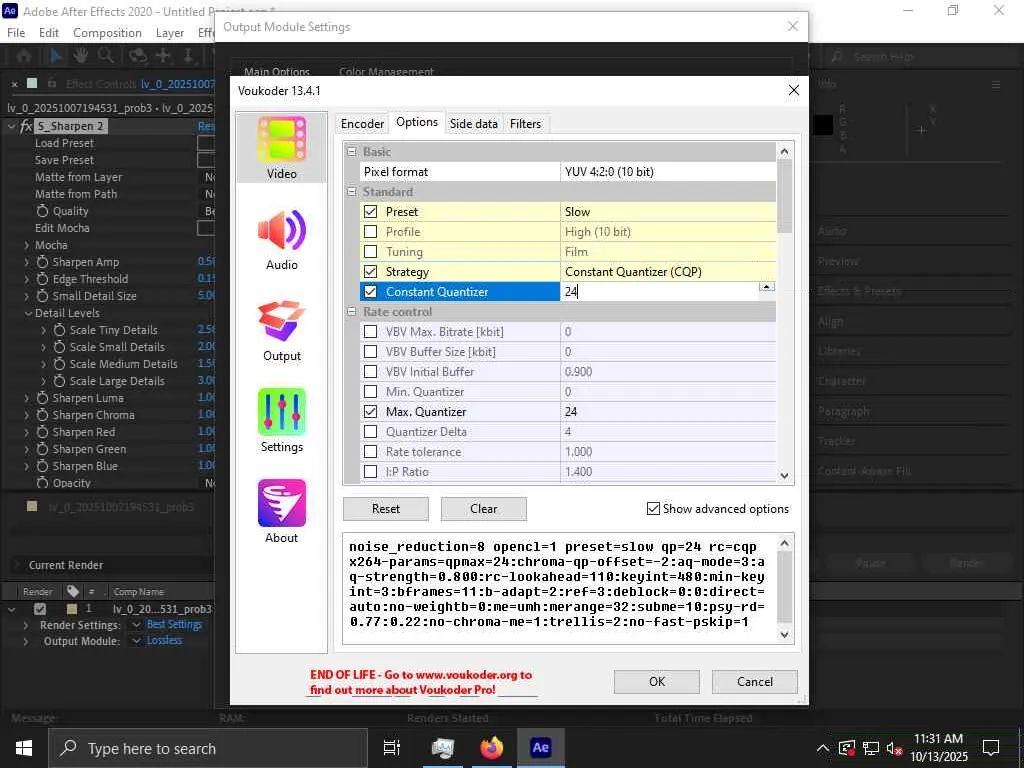Click the Windows Start button
This screenshot has width=1024, height=768.
(x=24, y=748)
